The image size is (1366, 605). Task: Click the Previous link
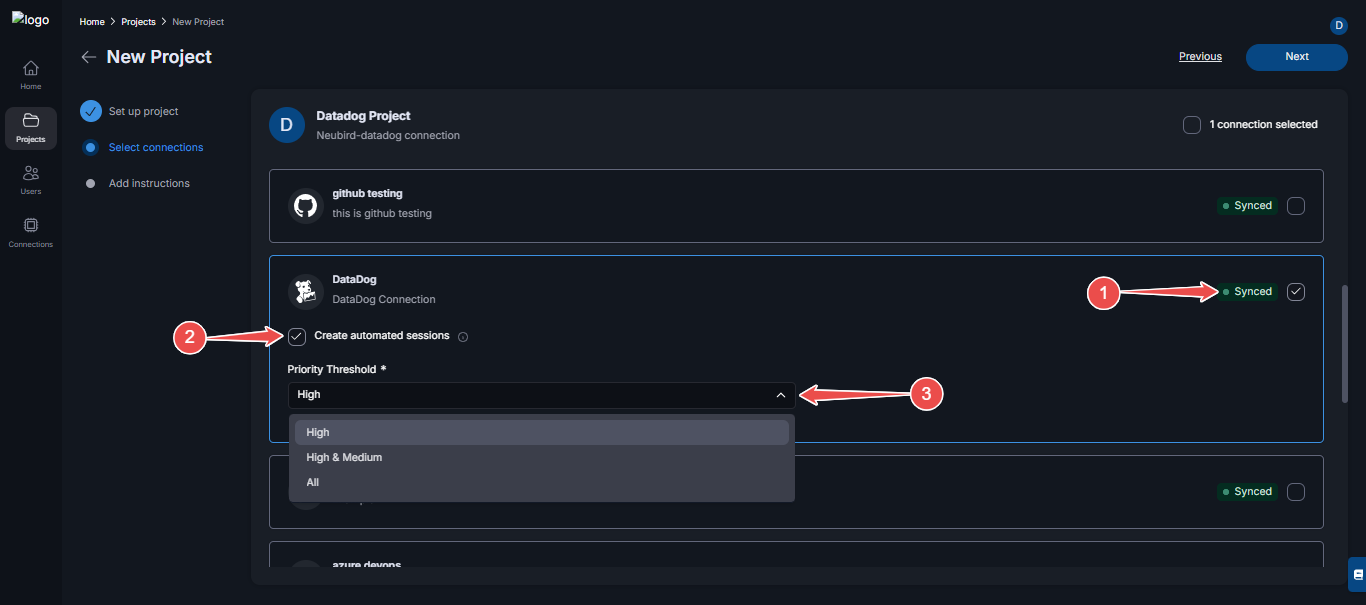[x=1199, y=56]
